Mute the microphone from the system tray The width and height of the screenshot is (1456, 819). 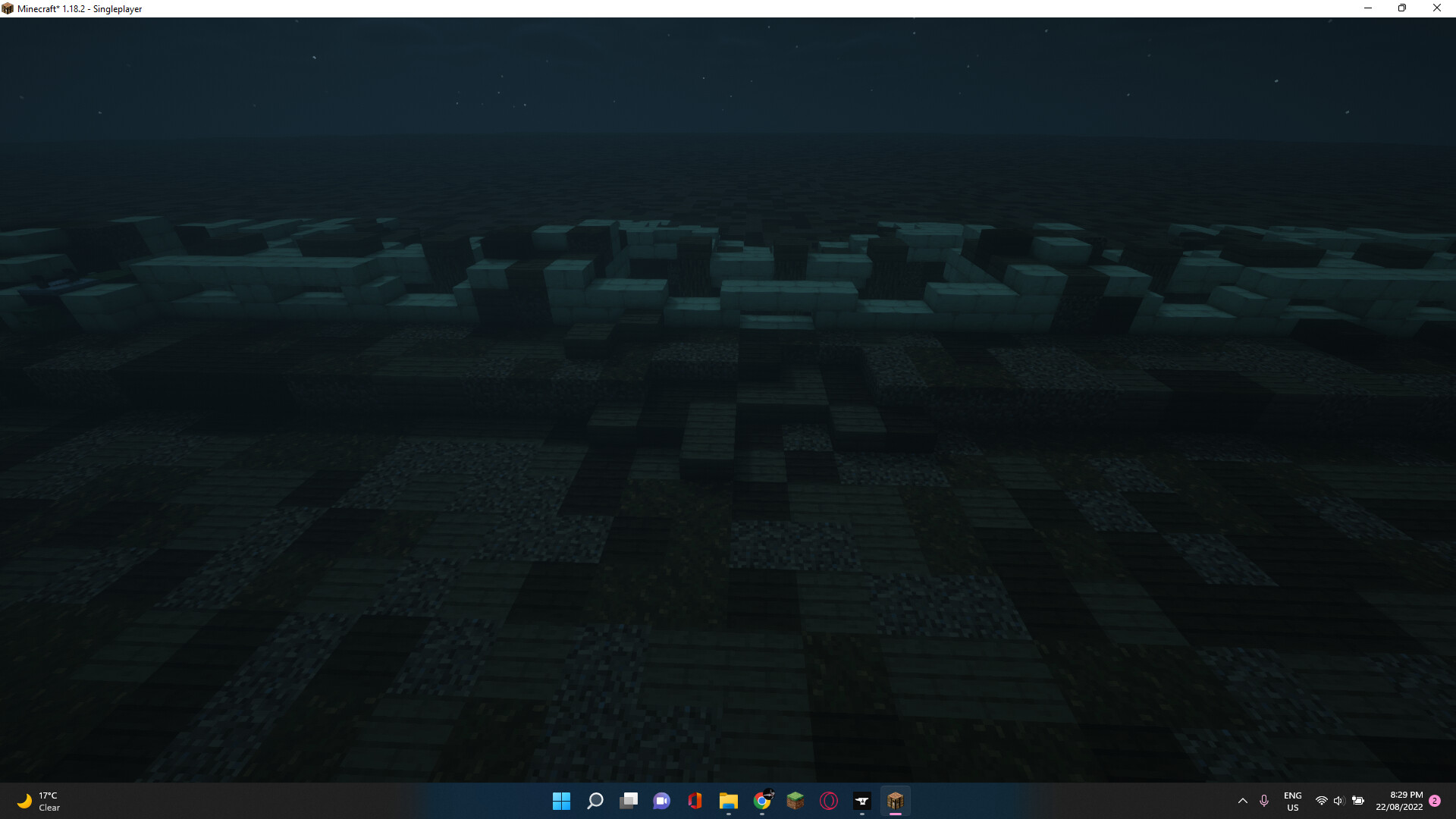(x=1264, y=801)
